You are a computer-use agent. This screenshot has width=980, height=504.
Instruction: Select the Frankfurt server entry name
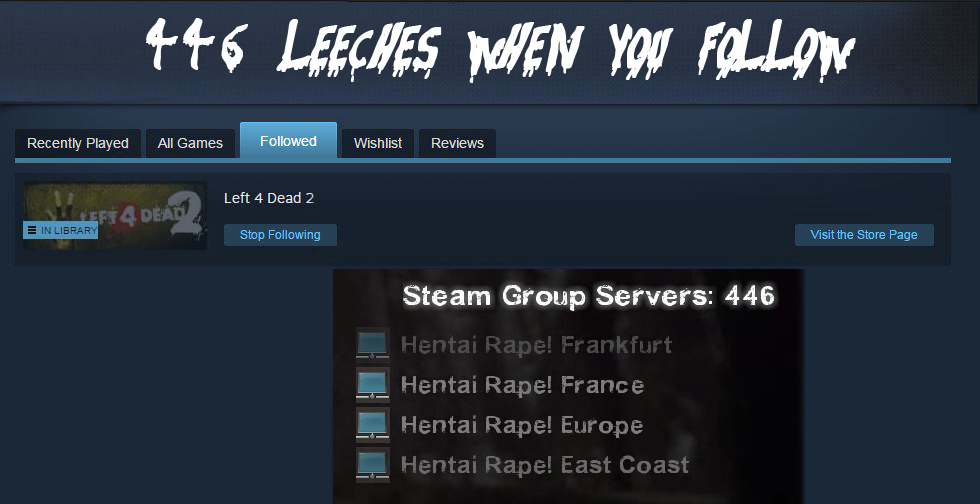click(x=536, y=345)
